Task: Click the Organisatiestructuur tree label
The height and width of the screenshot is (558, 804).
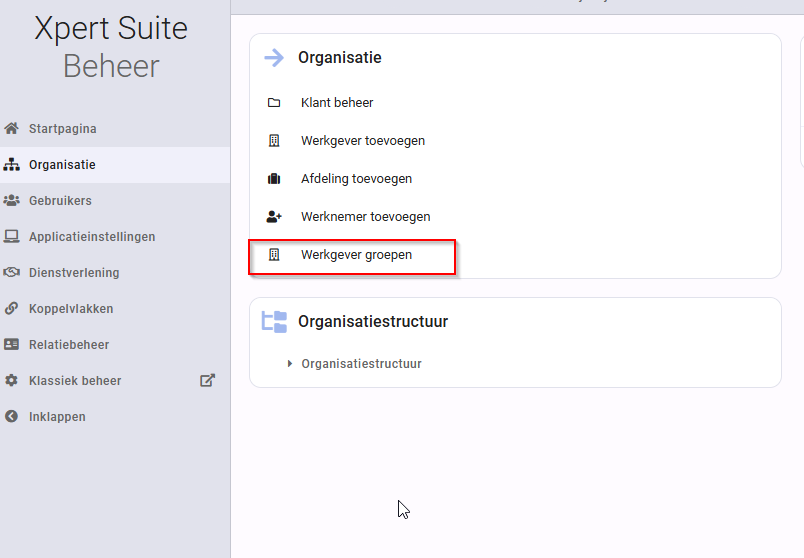Action: (361, 364)
